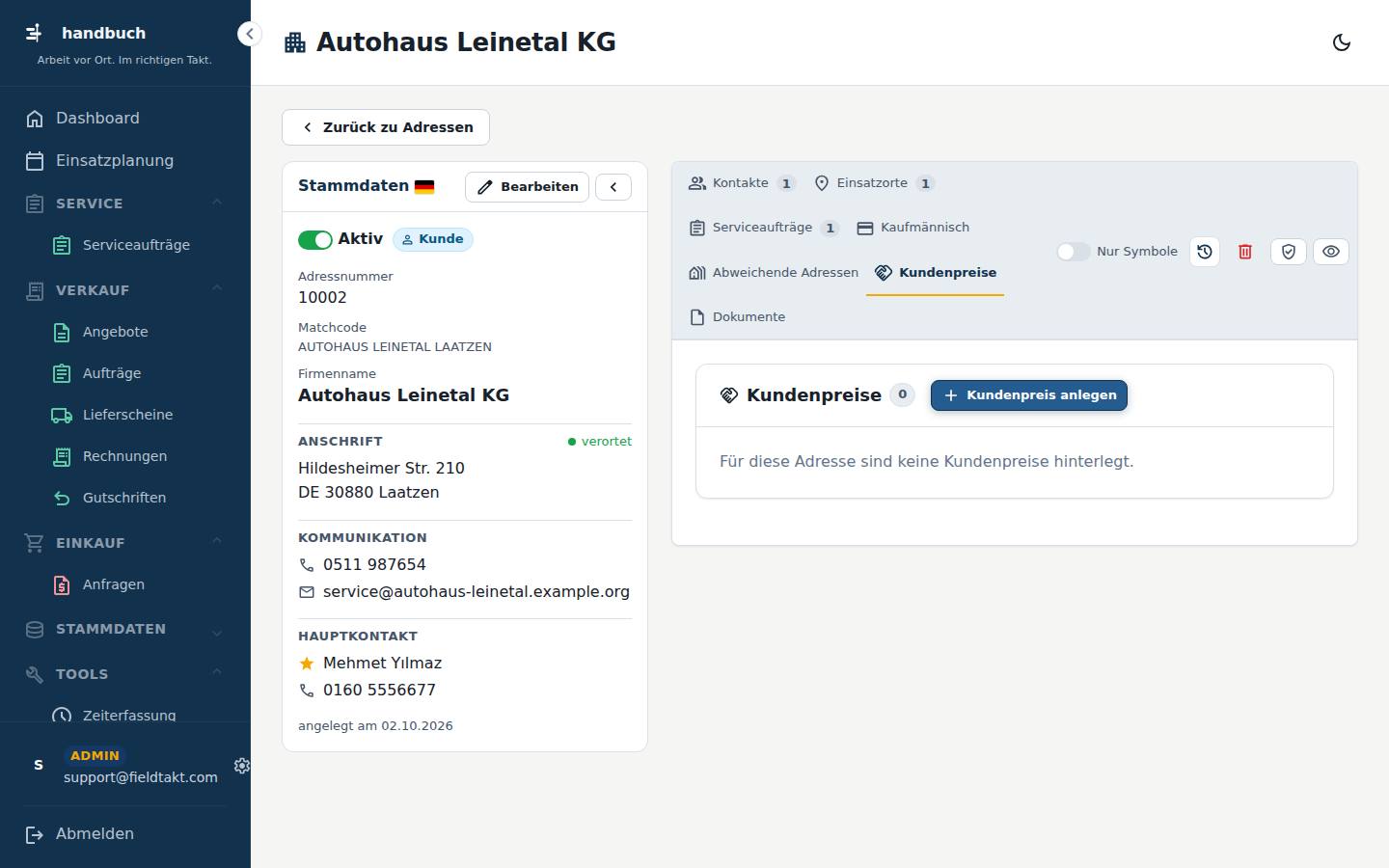Click the star icon by Mehmet Yılmaz
Screen dimensions: 1389x868
point(307,664)
